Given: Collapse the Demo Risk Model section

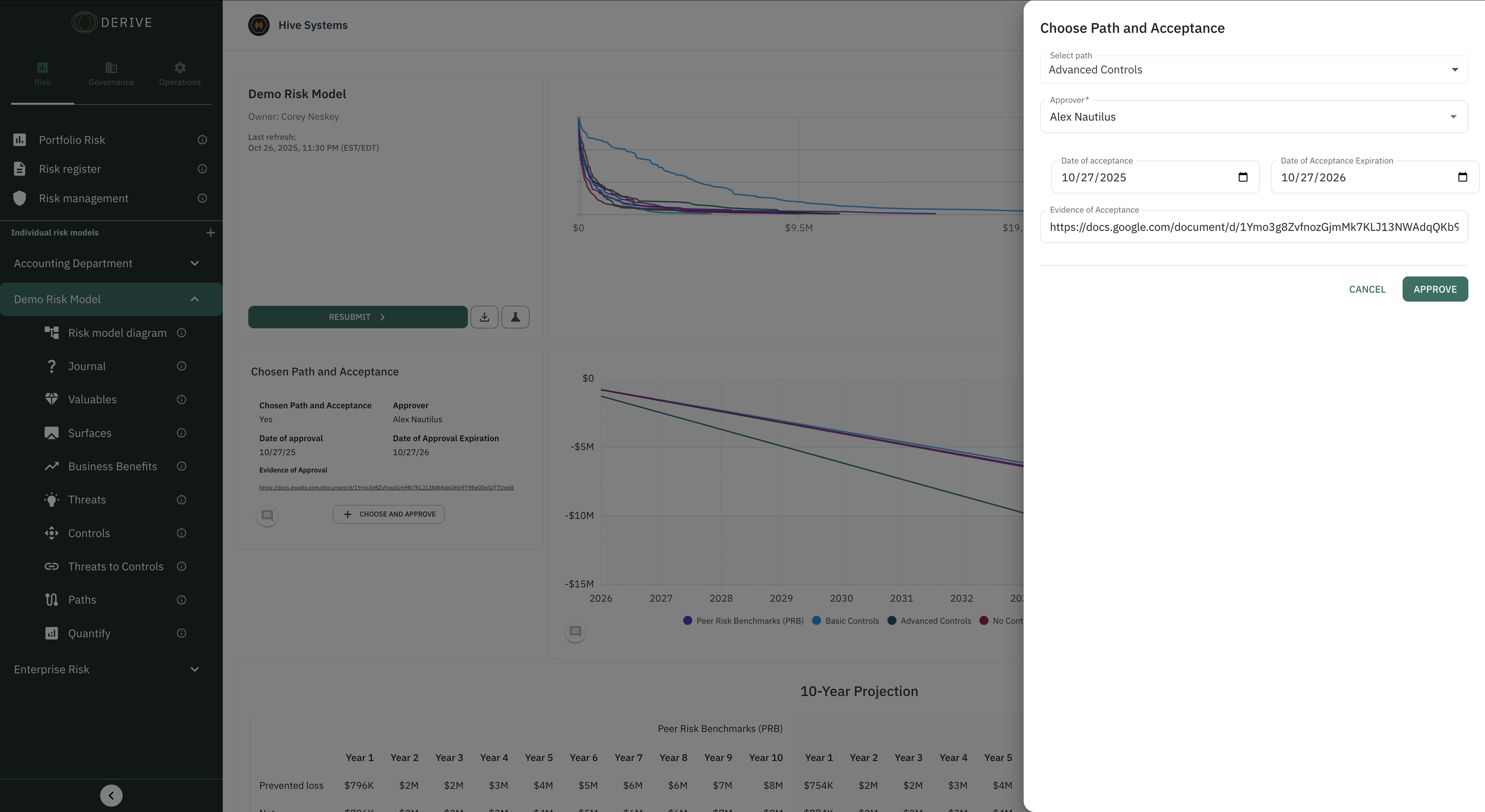Looking at the screenshot, I should coord(194,299).
